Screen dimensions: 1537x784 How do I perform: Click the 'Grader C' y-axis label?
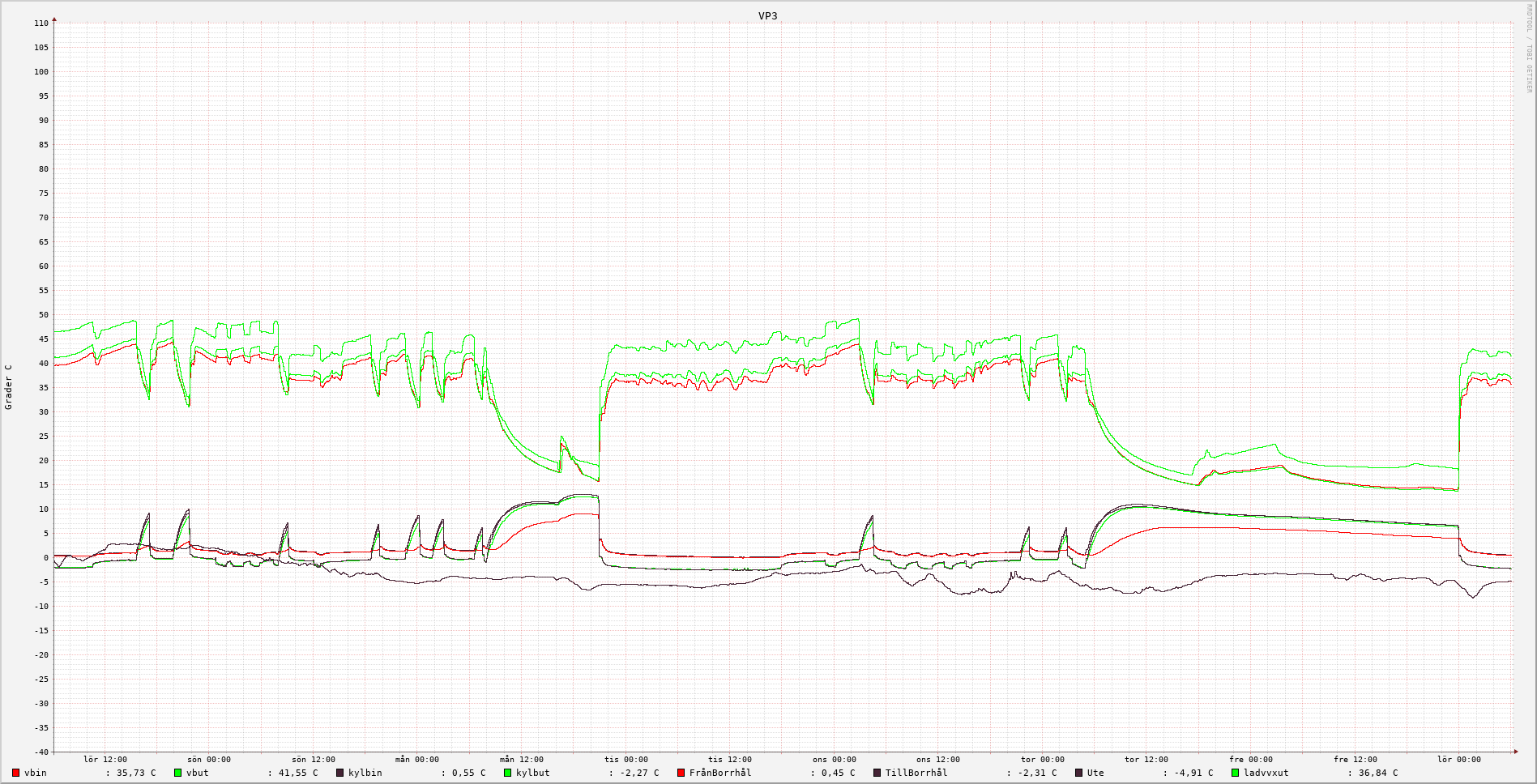9,387
